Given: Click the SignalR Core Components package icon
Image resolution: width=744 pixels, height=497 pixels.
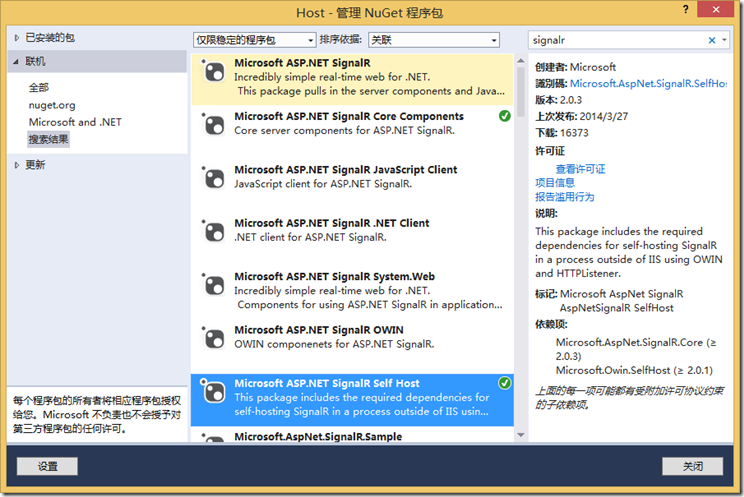Looking at the screenshot, I should [x=214, y=126].
